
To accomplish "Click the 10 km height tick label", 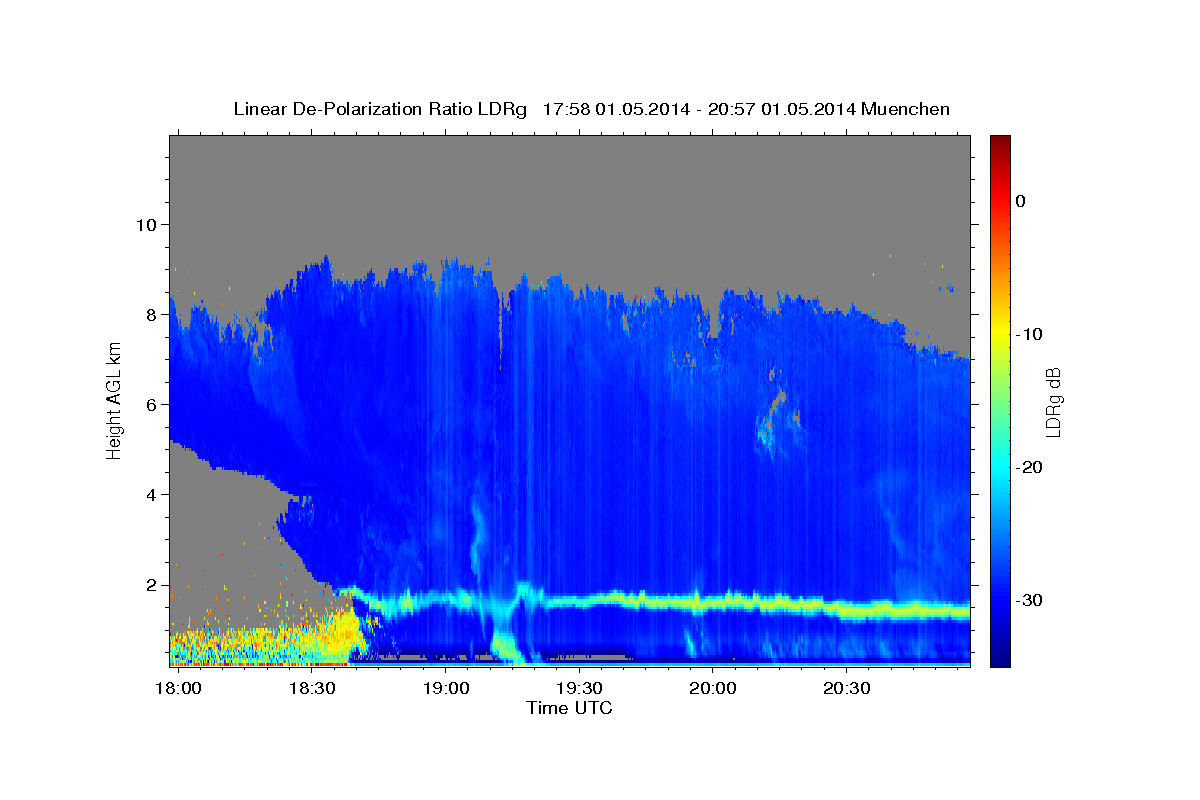I will [145, 224].
